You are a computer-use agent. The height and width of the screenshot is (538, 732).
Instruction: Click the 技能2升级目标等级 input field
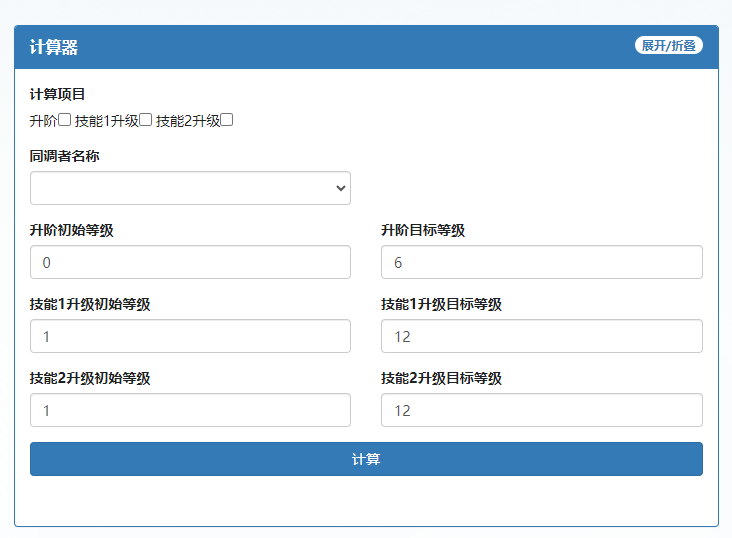tap(541, 410)
